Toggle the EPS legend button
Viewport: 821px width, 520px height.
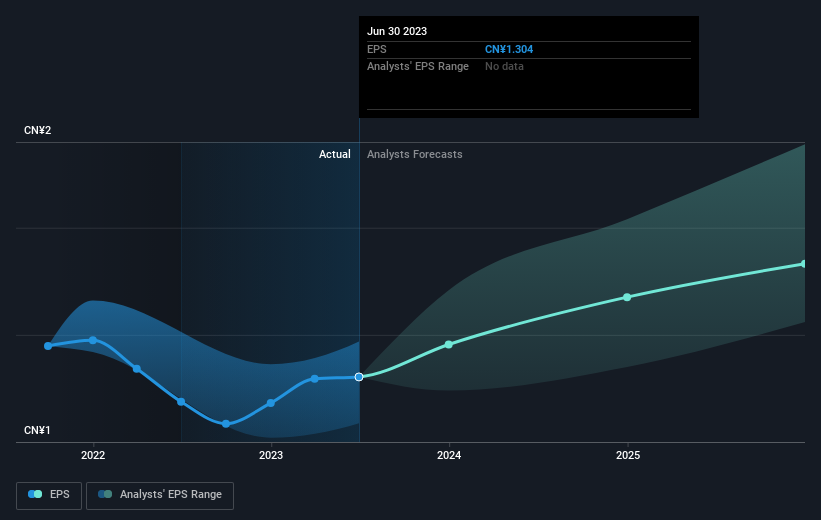click(x=49, y=495)
